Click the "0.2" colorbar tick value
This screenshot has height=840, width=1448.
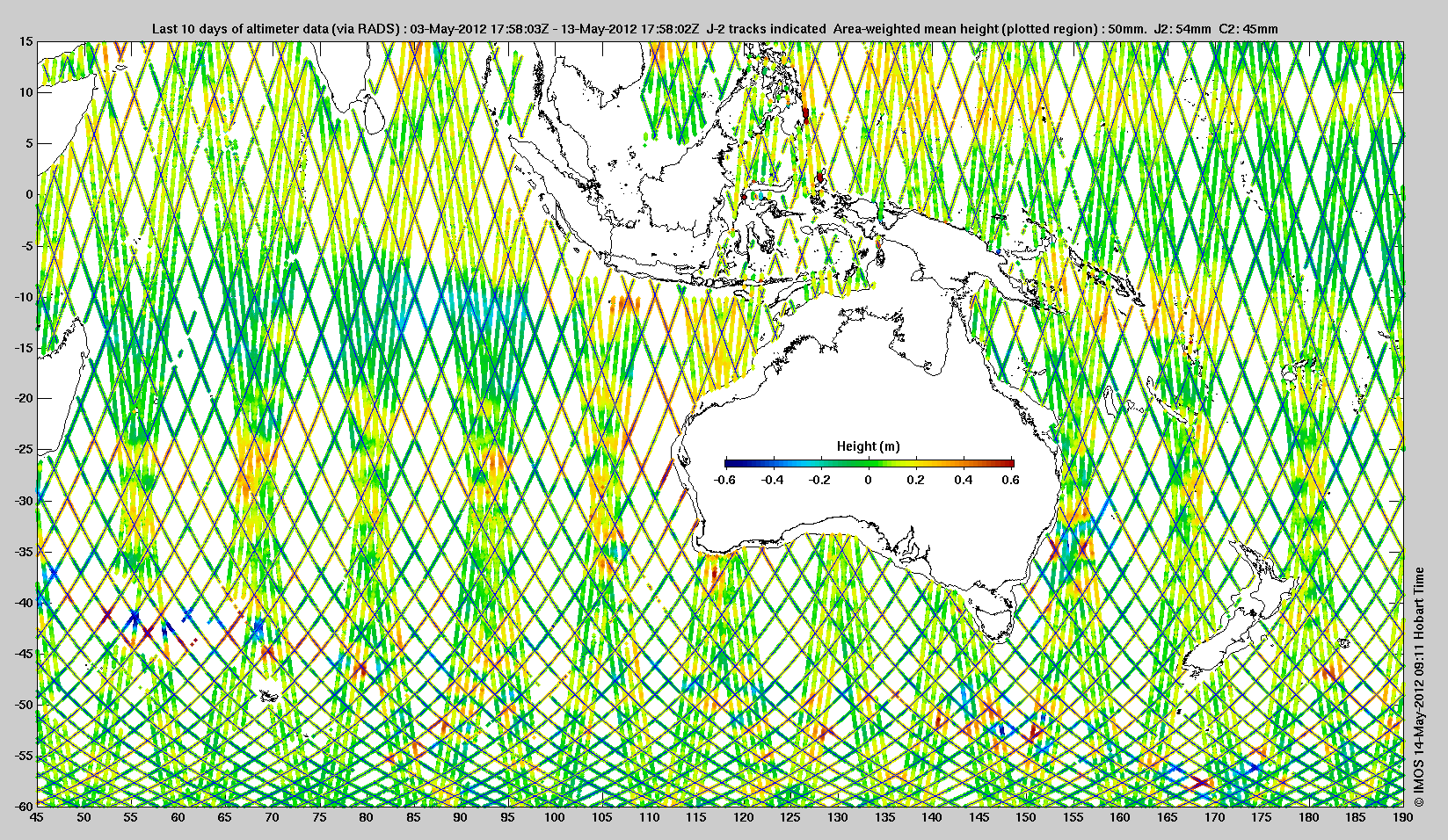[x=917, y=480]
